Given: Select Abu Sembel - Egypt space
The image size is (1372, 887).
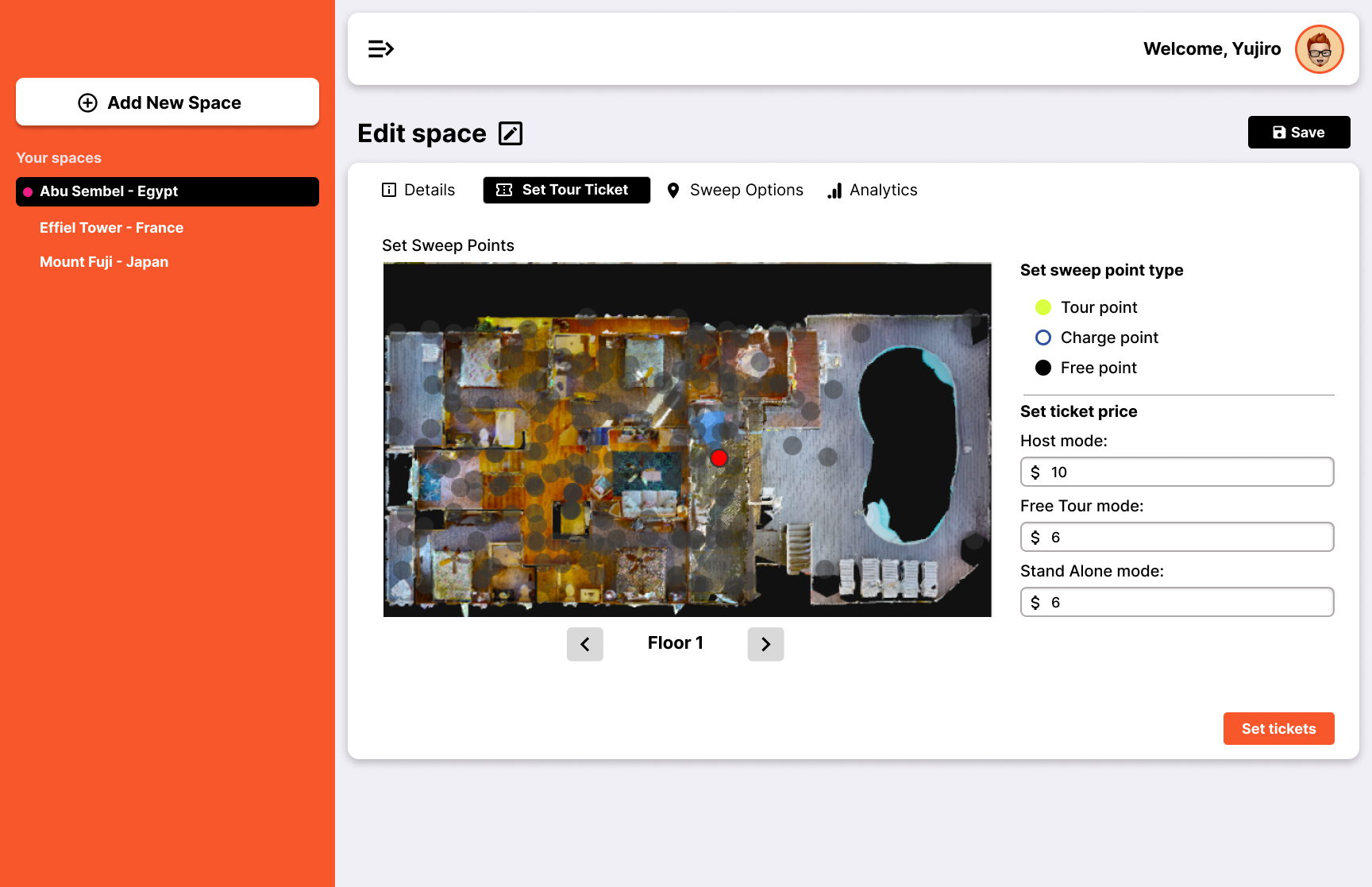Looking at the screenshot, I should (168, 191).
